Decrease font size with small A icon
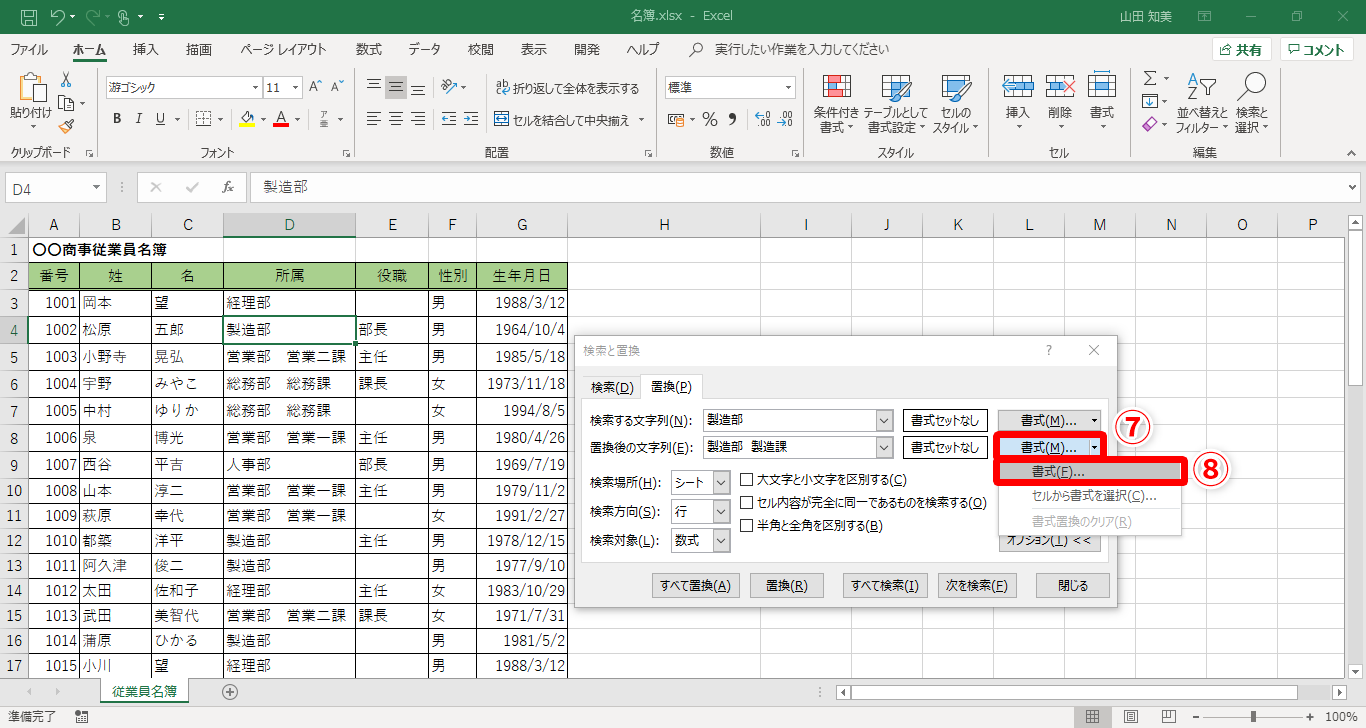This screenshot has height=728, width=1366. pyautogui.click(x=337, y=87)
